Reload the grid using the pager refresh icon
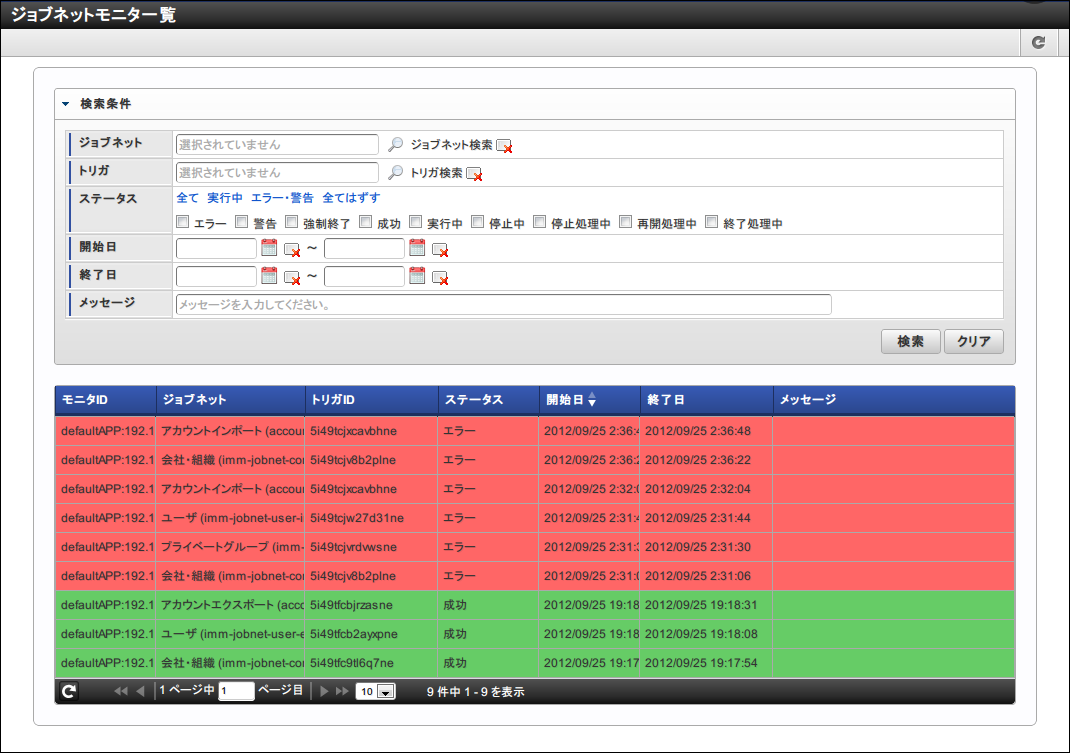This screenshot has height=753, width=1070. [68, 691]
